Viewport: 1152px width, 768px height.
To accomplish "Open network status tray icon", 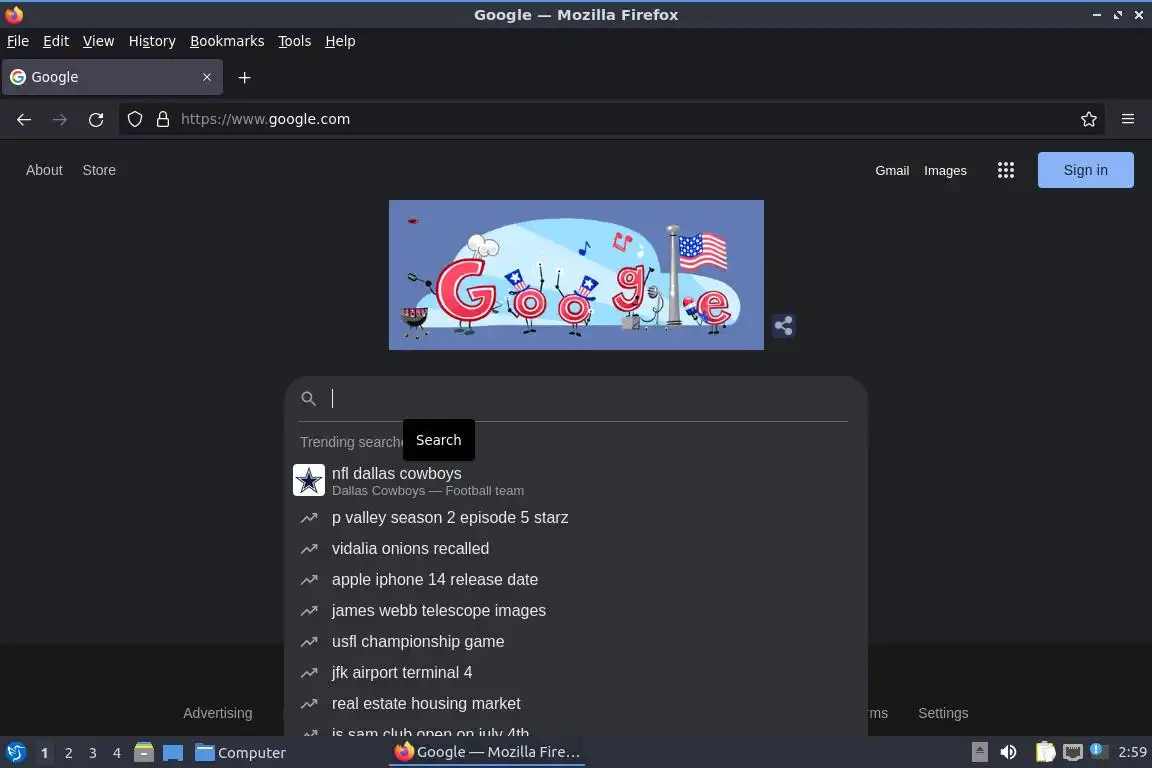I will click(1073, 752).
